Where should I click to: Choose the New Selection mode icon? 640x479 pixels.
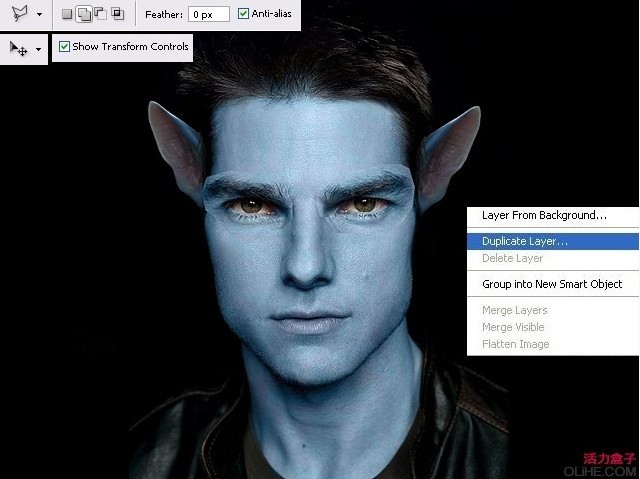click(x=67, y=14)
